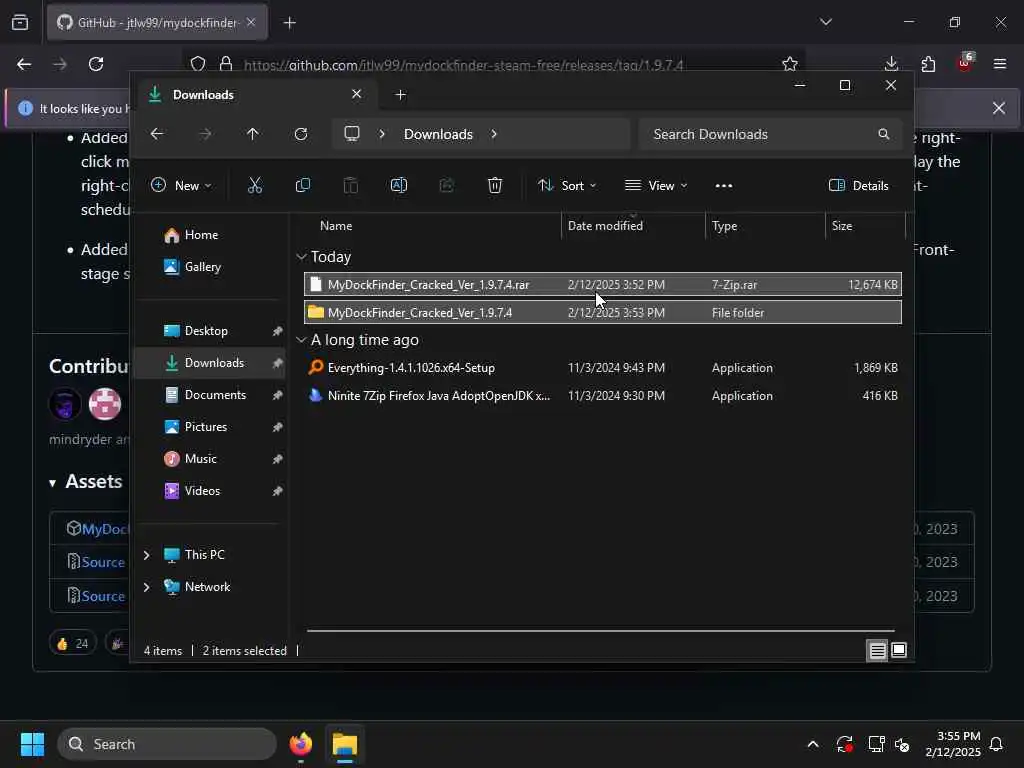The image size is (1024, 768).
Task: Close the Downloads Explorer tab
Action: tap(357, 94)
